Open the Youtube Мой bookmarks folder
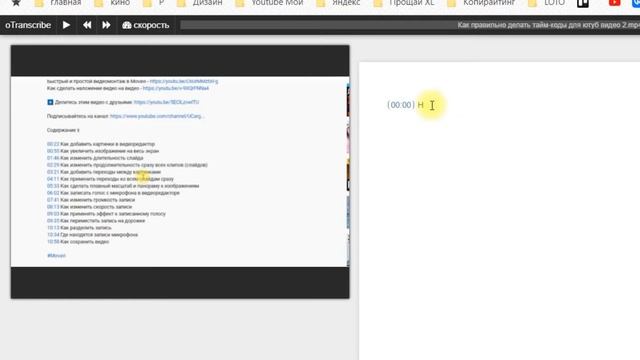640x360 pixels. (269, 3)
